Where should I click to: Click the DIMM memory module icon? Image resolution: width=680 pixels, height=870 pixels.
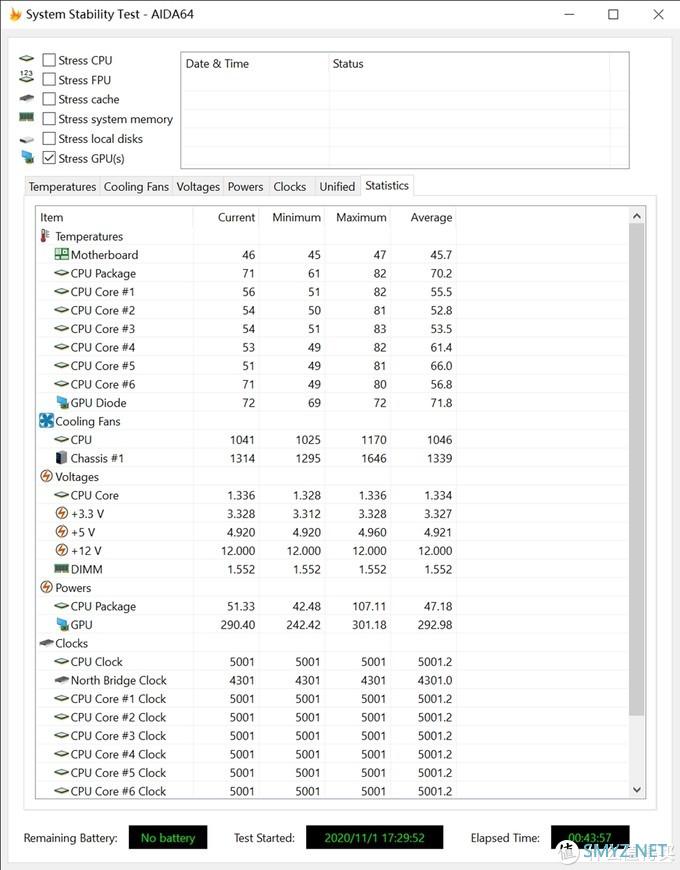62,569
